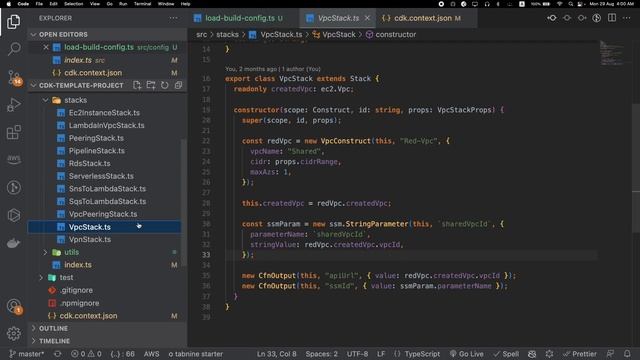640x360 pixels.
Task: Open the Run menu
Action: 123,4
